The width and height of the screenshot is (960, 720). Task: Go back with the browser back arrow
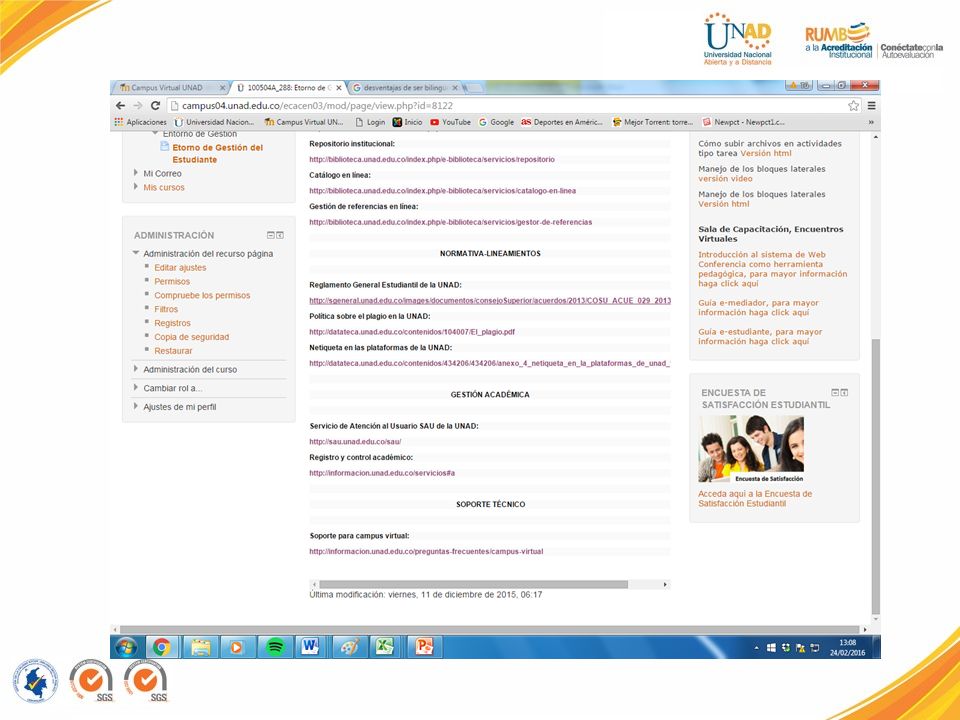[x=121, y=105]
